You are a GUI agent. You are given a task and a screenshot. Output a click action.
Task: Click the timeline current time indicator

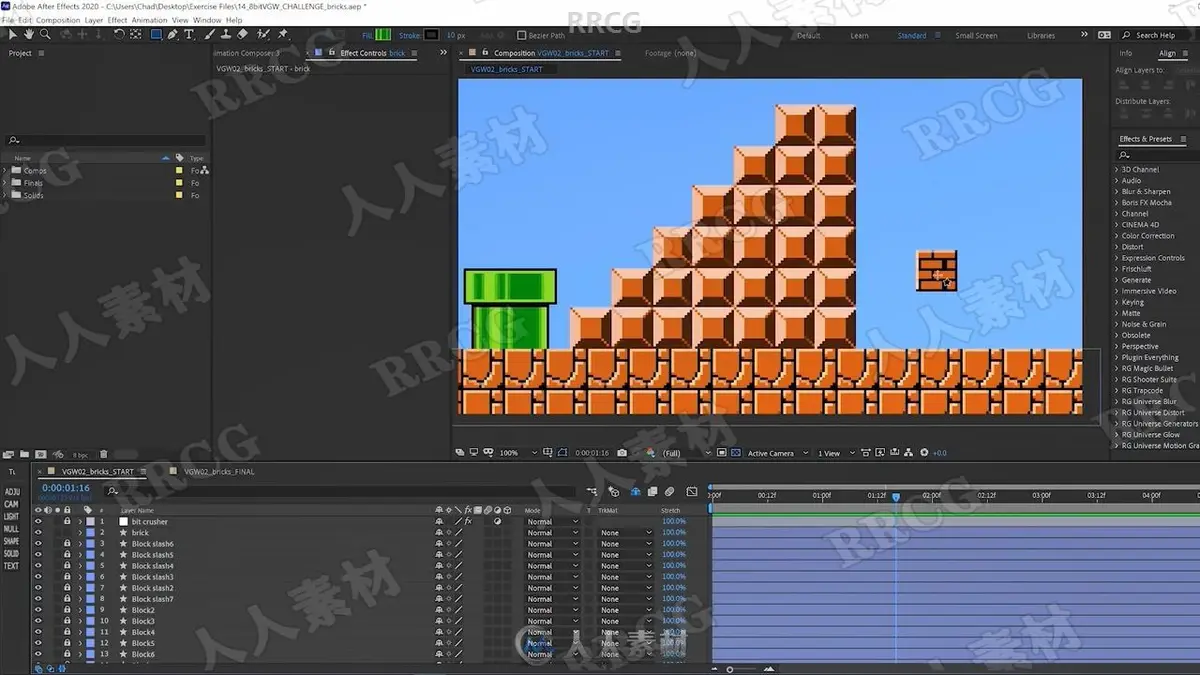[896, 496]
